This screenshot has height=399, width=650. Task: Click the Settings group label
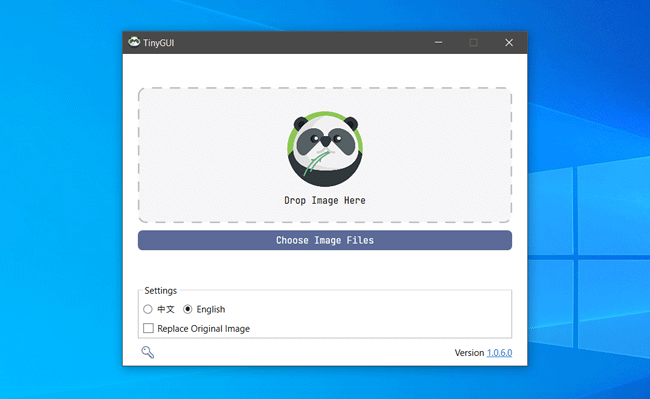pos(160,290)
